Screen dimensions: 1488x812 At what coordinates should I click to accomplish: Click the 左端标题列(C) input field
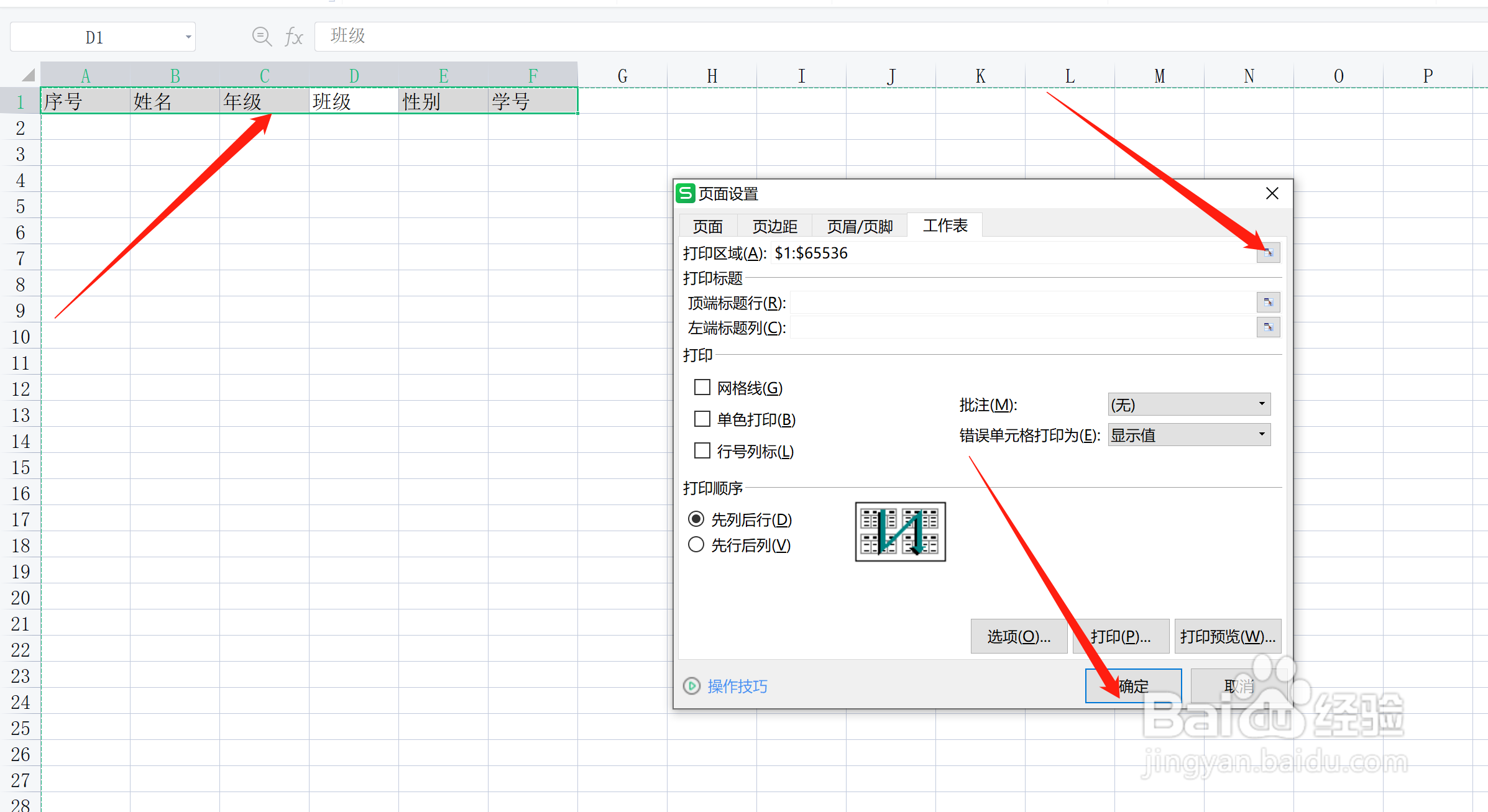[x=1023, y=327]
